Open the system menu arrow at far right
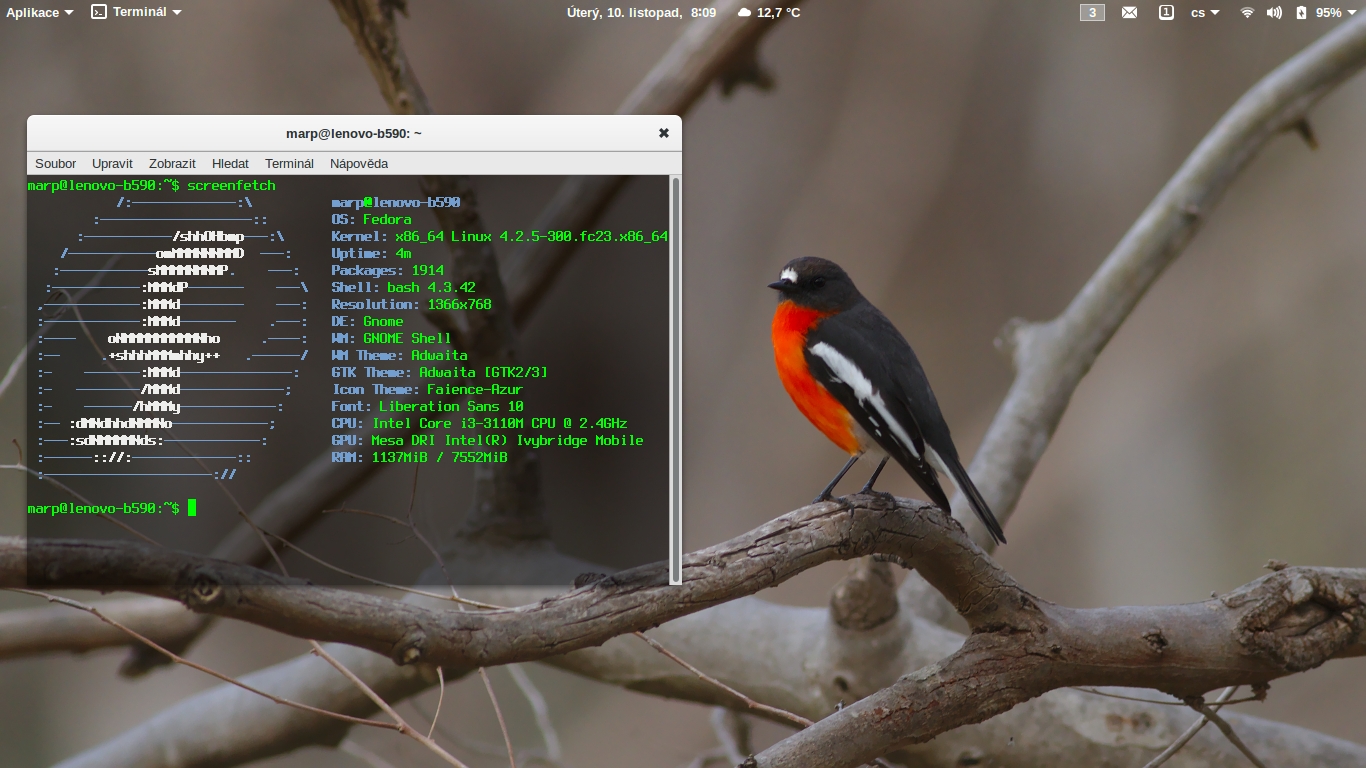Viewport: 1366px width, 768px height. click(1353, 13)
